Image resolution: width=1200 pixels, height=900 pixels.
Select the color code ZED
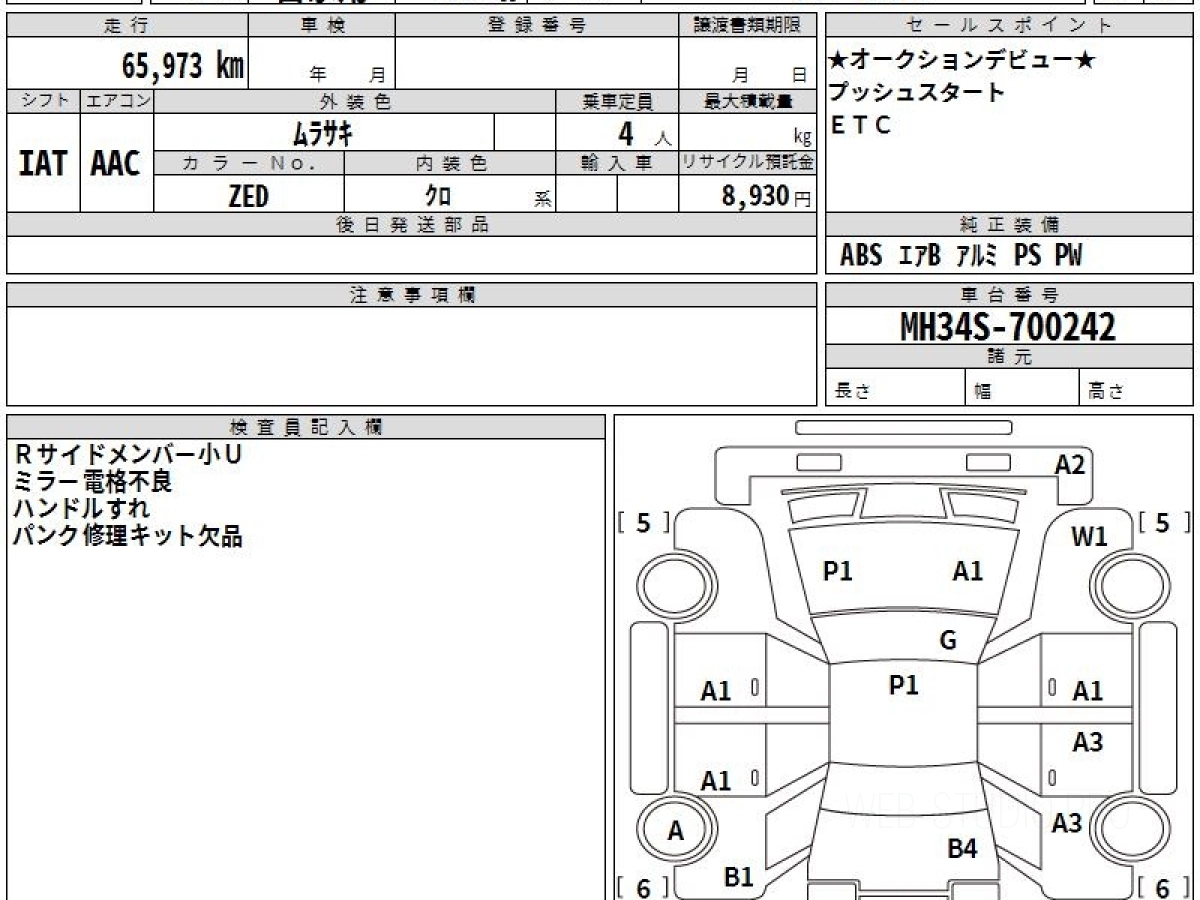coord(249,195)
